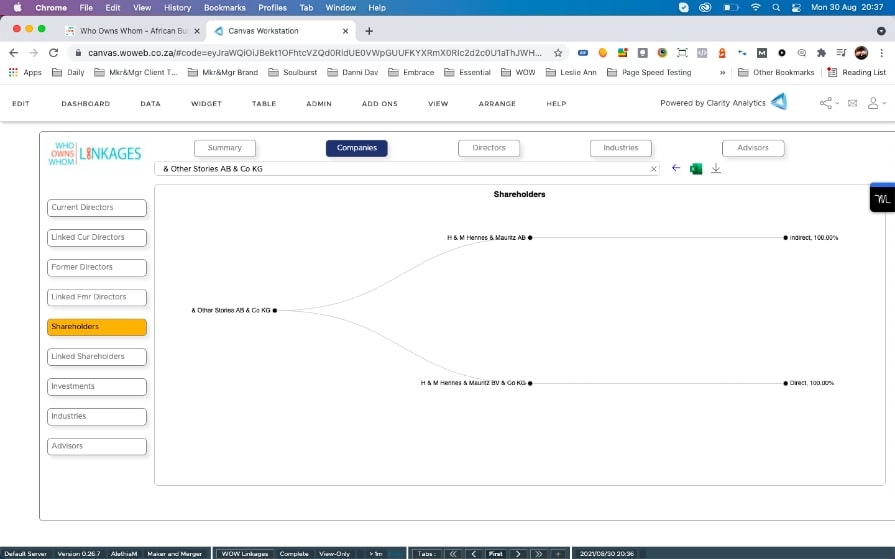Switch to the top Advisors tab
The height and width of the screenshot is (559, 895).
tap(753, 148)
